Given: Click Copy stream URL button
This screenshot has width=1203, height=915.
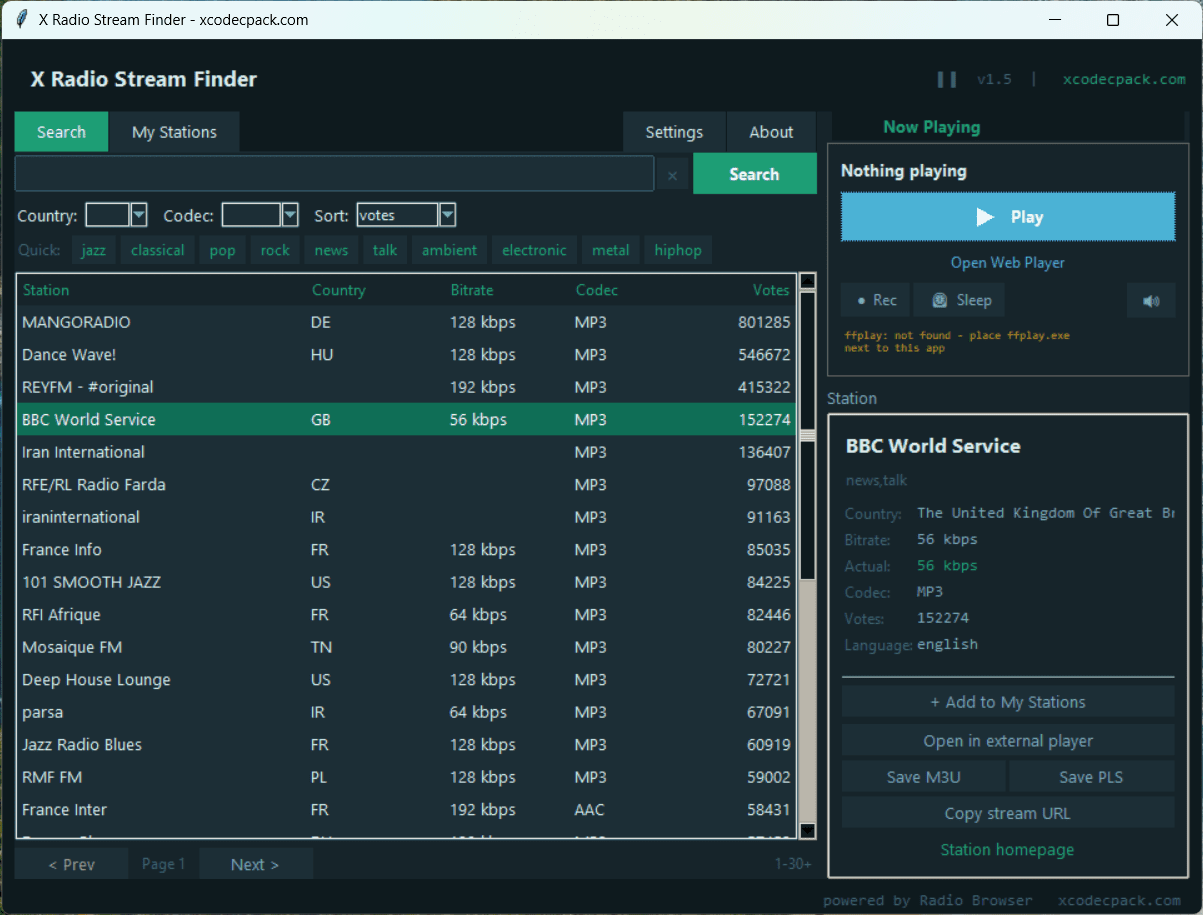Looking at the screenshot, I should tap(1008, 813).
